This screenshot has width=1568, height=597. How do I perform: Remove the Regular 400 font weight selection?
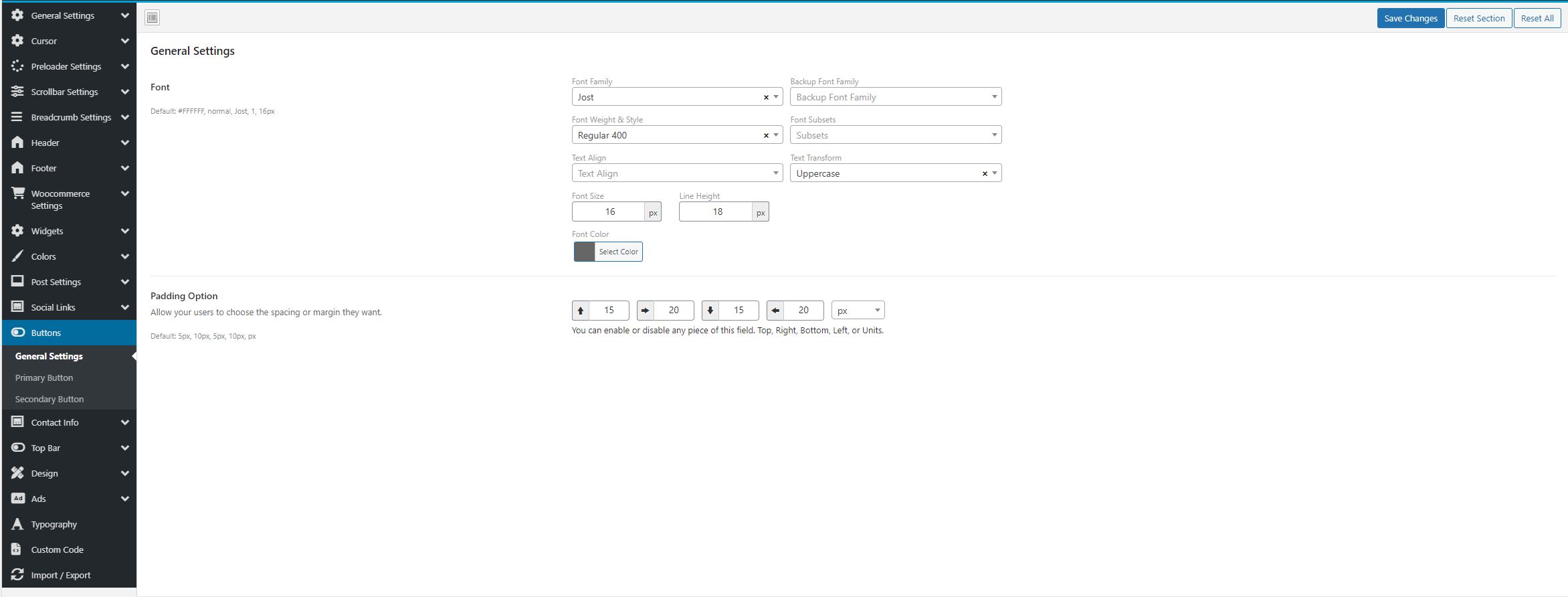(x=766, y=136)
